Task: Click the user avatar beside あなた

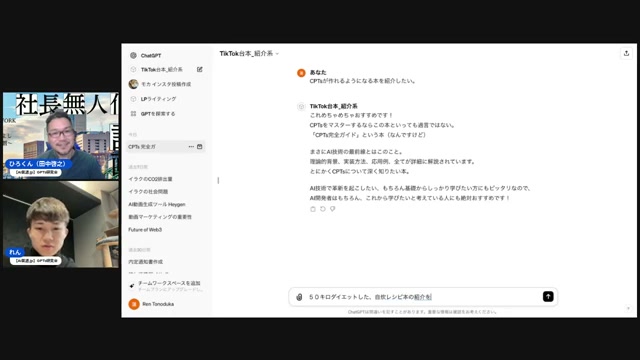Action: (301, 73)
